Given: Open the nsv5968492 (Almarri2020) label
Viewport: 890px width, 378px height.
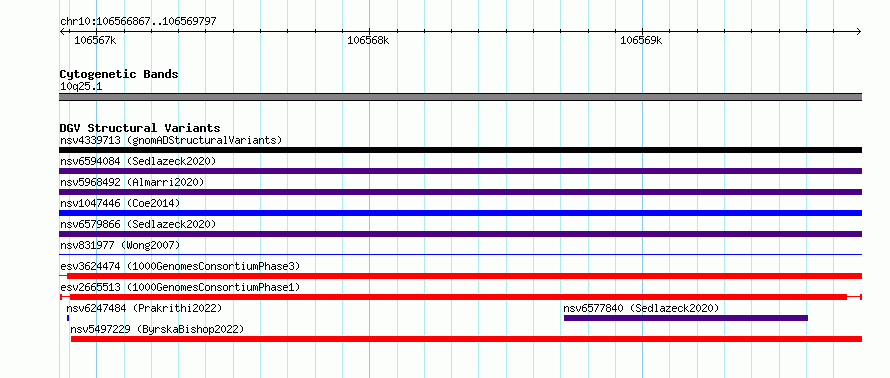Looking at the screenshot, I should 132,182.
